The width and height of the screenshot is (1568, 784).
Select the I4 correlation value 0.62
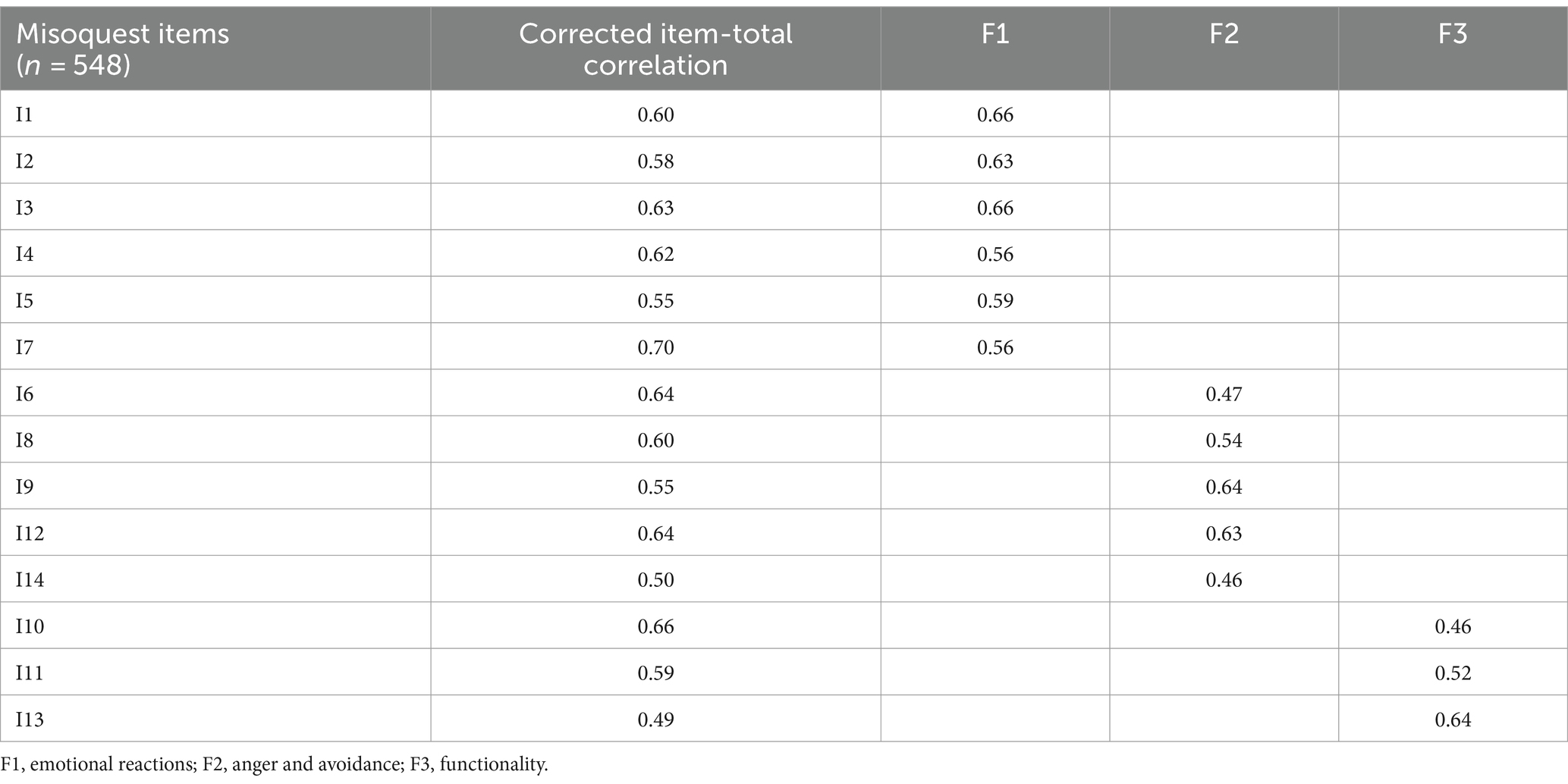(655, 254)
